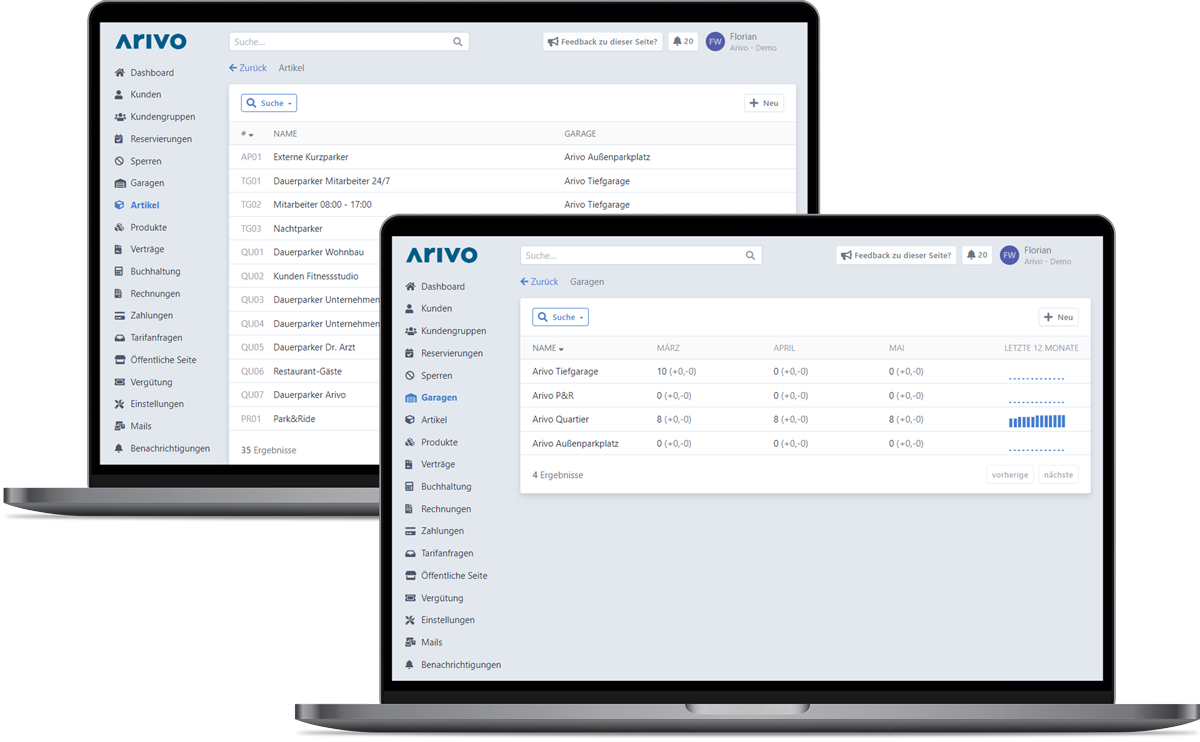The height and width of the screenshot is (742, 1200).
Task: Click Einstellungen tools icon in front window
Action: (x=410, y=620)
